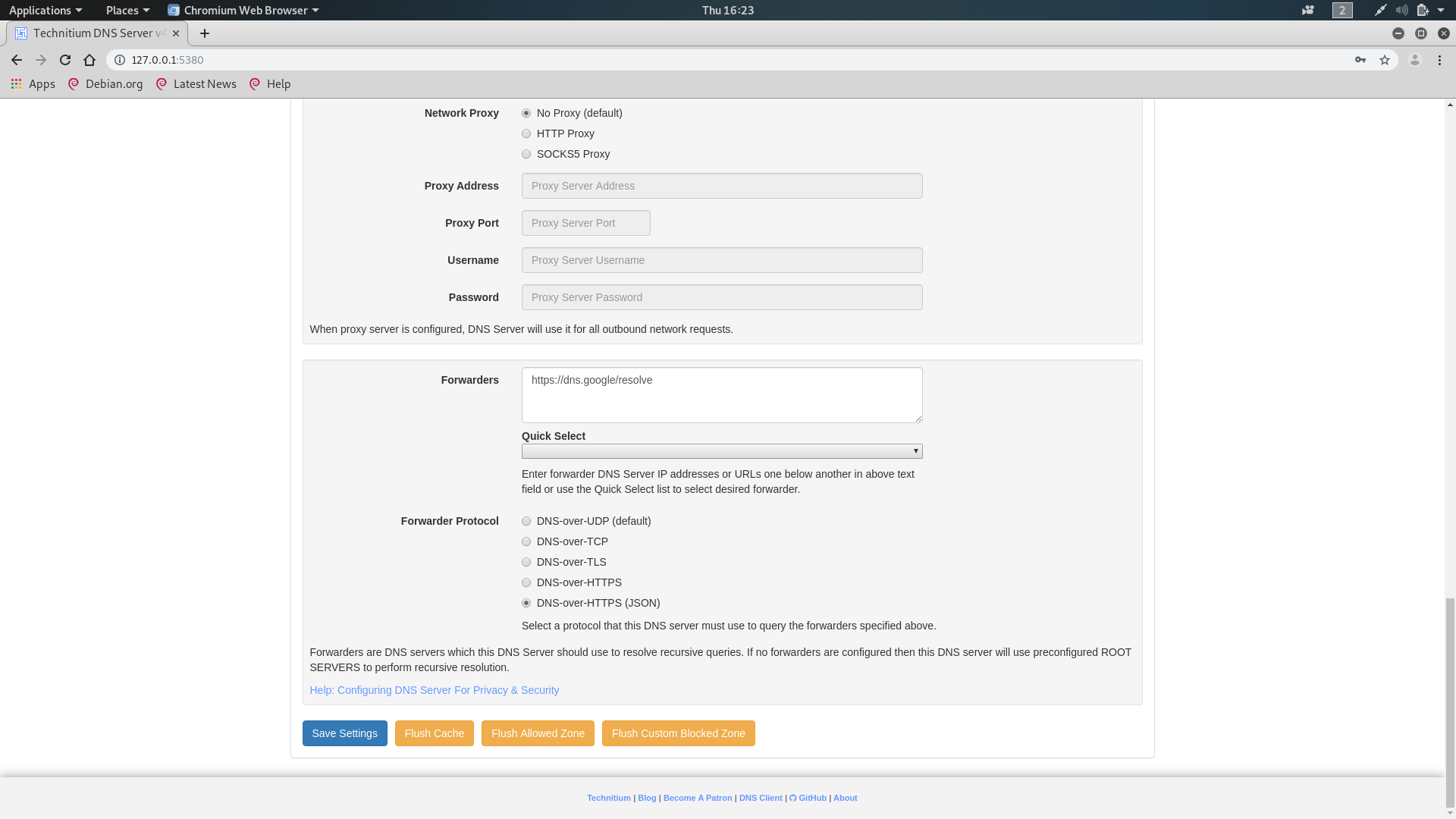This screenshot has height=819, width=1456.
Task: Click the Save Settings button
Action: tap(344, 733)
